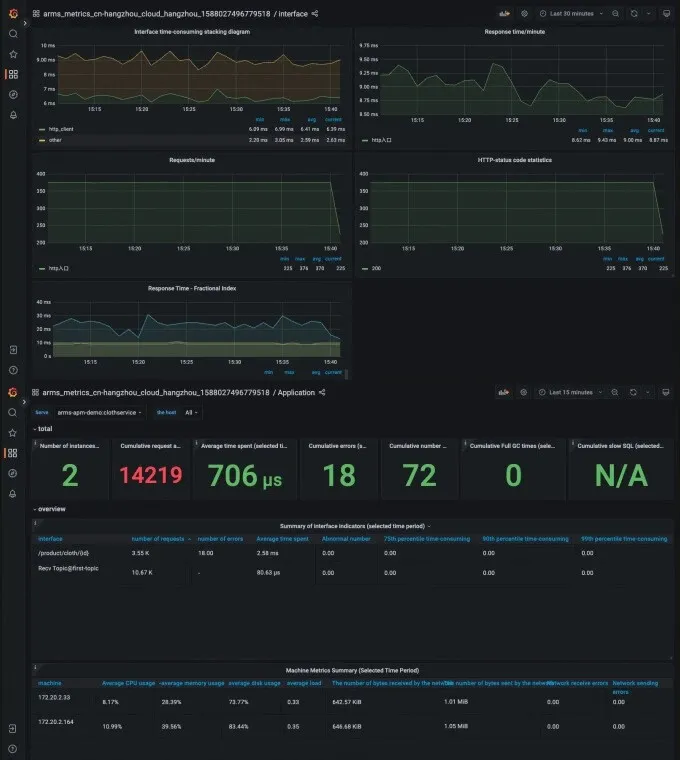The width and height of the screenshot is (680, 760).
Task: Open dashboards icon in Application dashboard sidebar
Action: (13, 453)
